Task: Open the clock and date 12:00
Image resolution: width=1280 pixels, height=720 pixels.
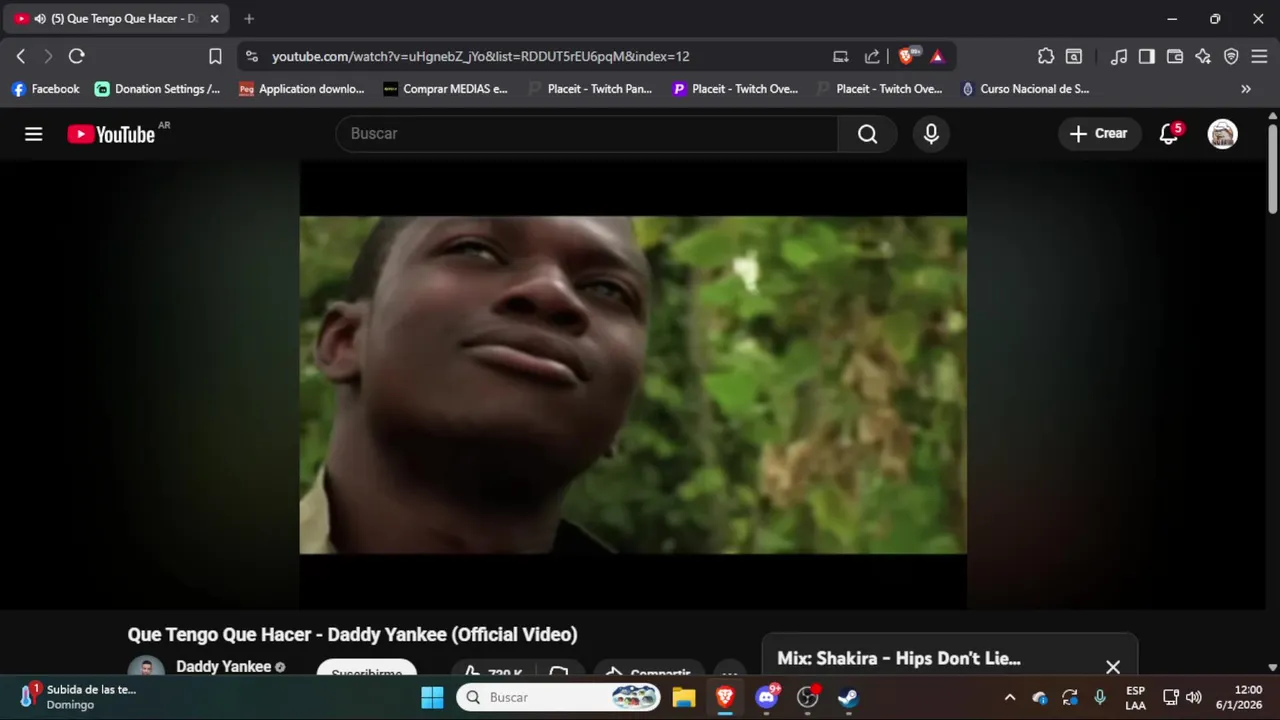Action: (x=1239, y=697)
